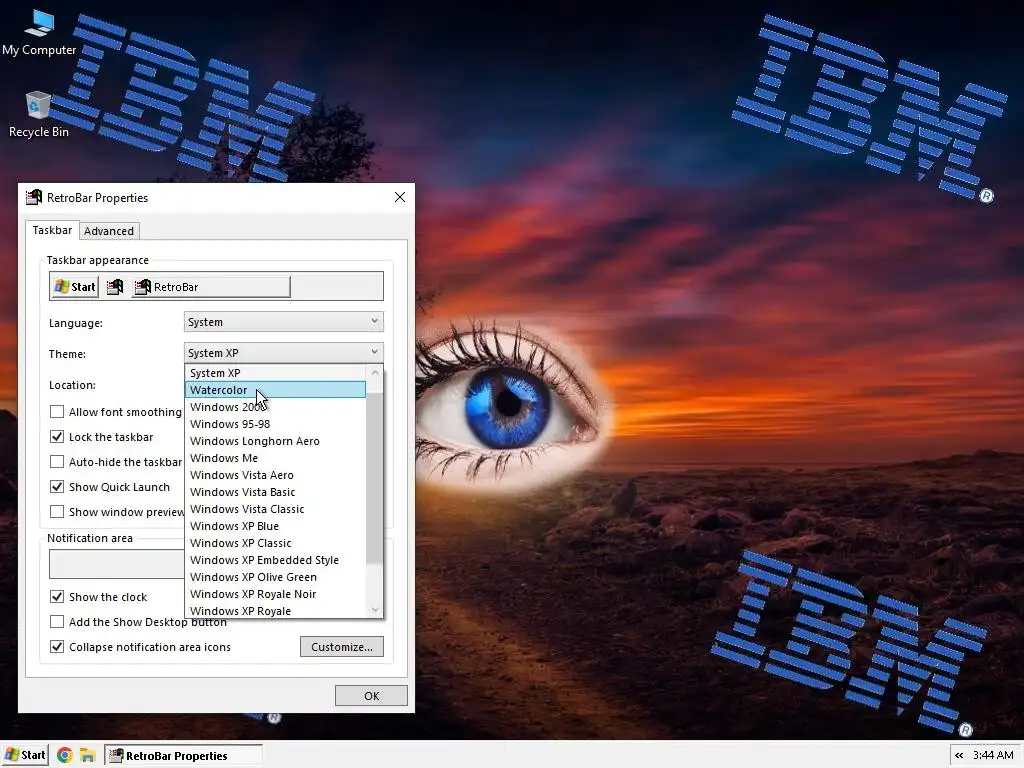This screenshot has height=768, width=1024.
Task: Select System XP in theme list
Action: click(x=276, y=373)
